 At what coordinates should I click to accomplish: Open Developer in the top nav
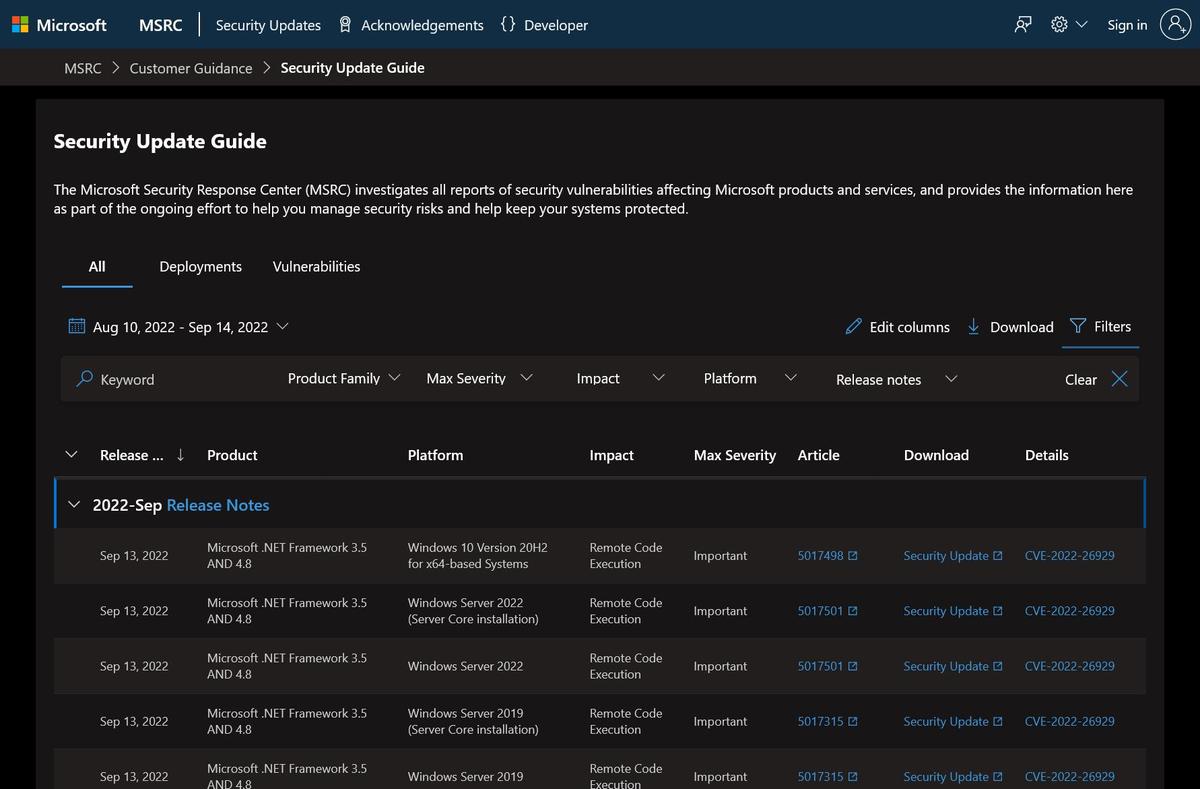(x=544, y=25)
